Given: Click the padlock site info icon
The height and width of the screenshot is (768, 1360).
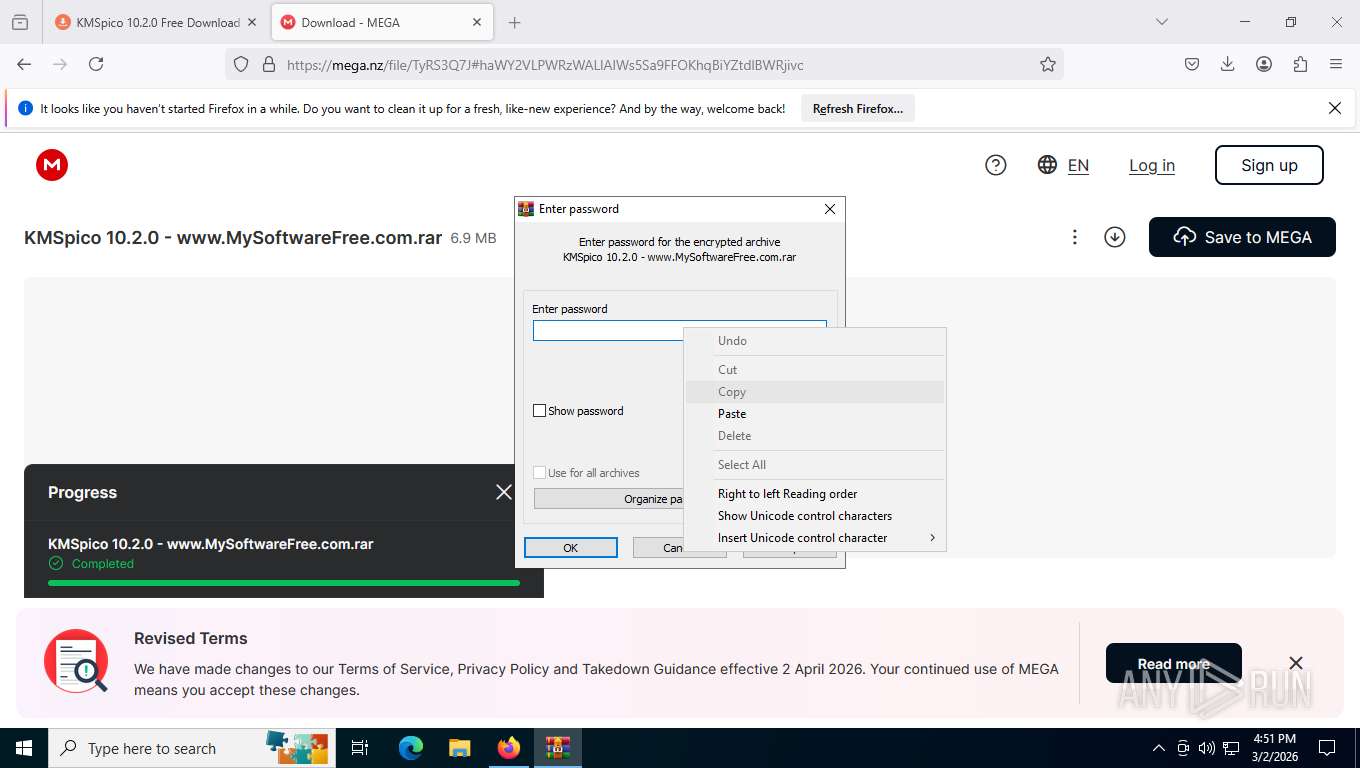Looking at the screenshot, I should tap(268, 64).
